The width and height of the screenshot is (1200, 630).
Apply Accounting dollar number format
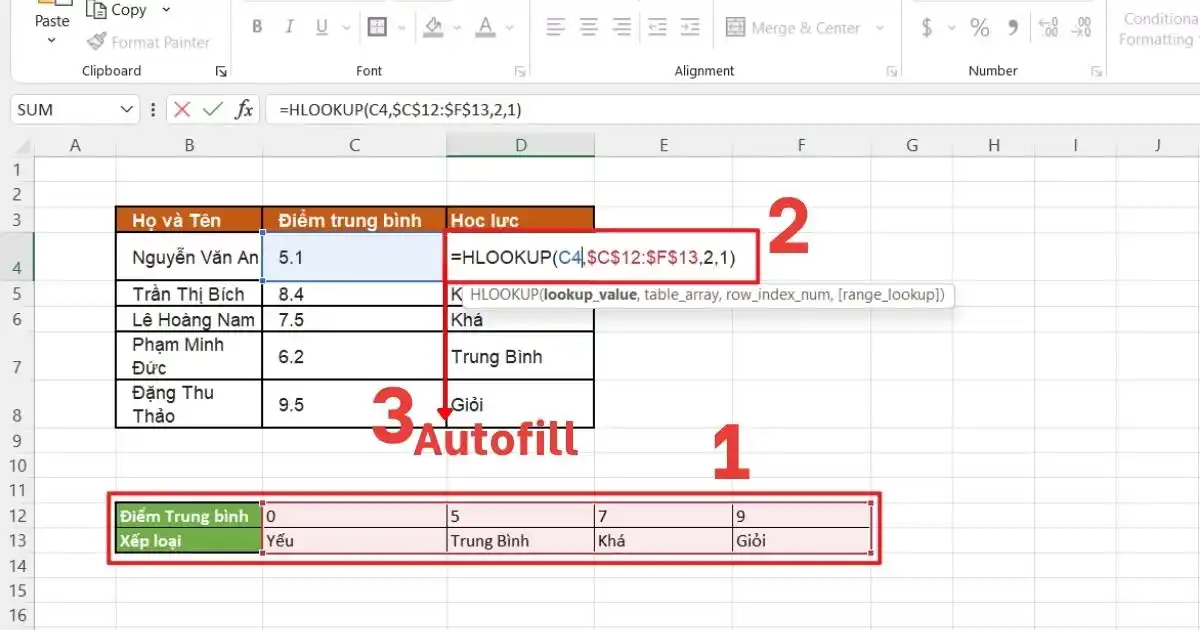(x=927, y=28)
